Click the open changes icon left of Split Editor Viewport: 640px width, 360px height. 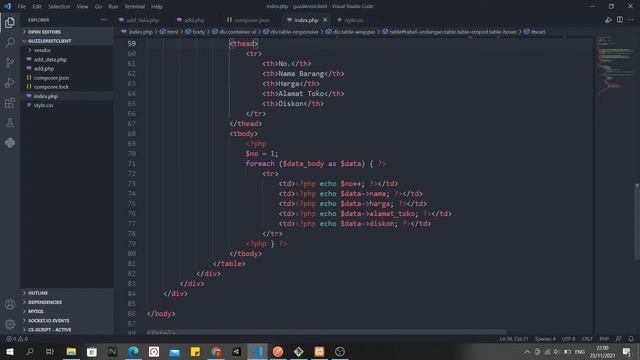[608, 20]
